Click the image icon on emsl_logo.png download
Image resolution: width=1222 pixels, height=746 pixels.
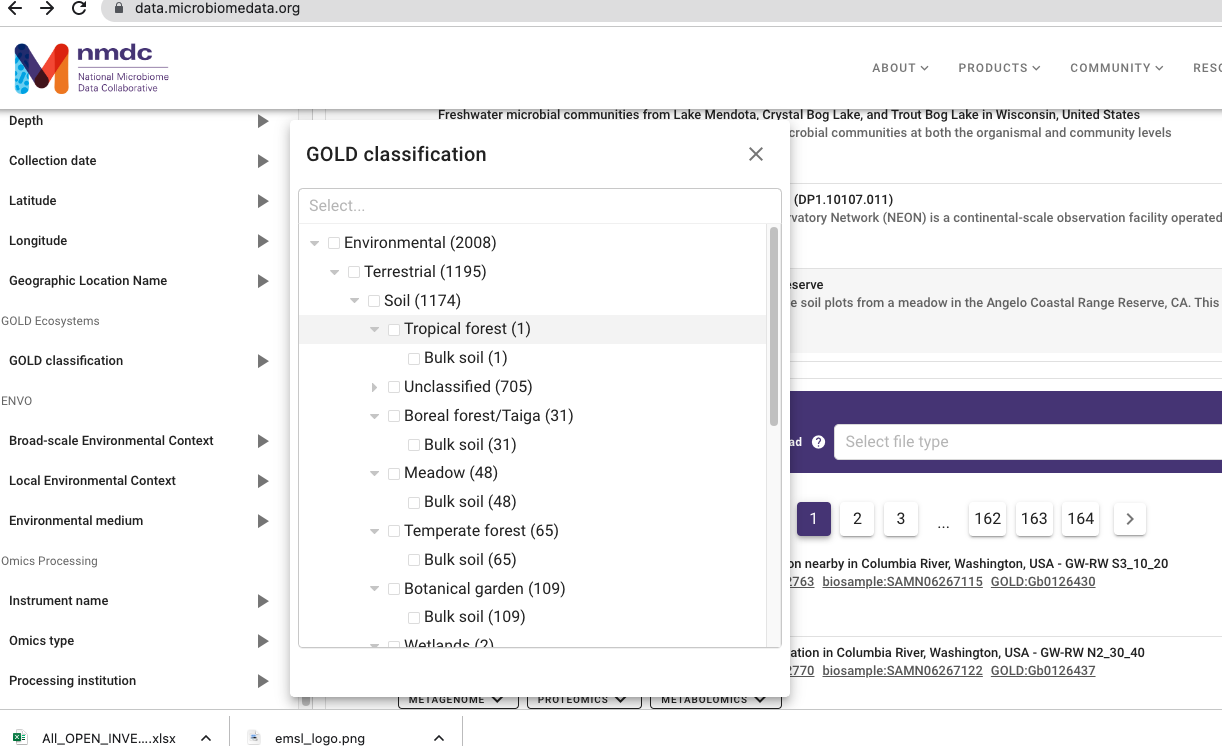[x=253, y=738]
